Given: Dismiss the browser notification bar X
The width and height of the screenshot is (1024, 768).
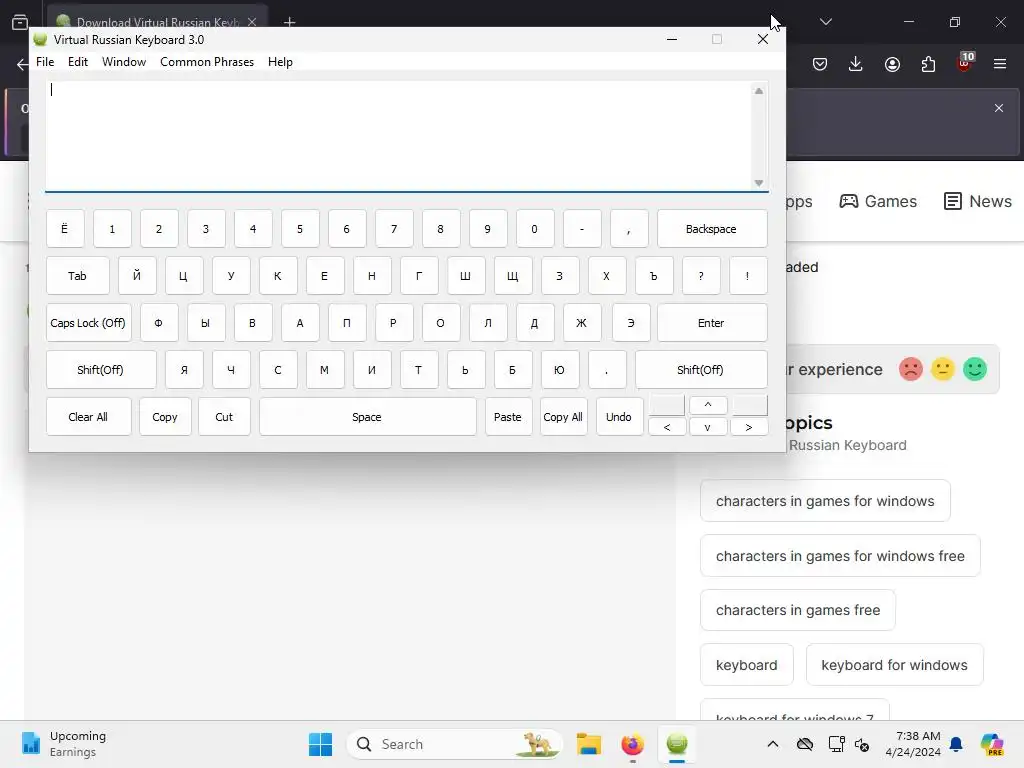Looking at the screenshot, I should tap(999, 108).
